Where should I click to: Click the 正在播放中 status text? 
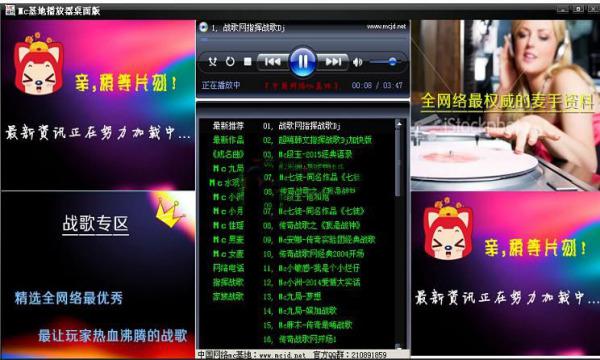click(221, 85)
